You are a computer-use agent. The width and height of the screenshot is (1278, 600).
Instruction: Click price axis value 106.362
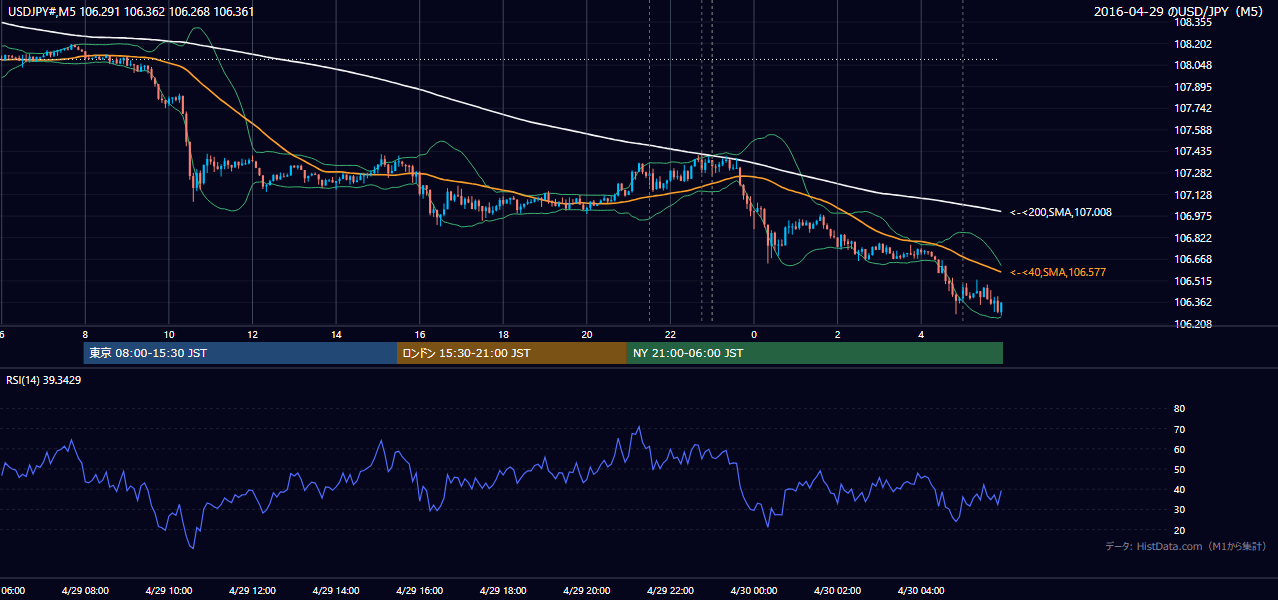1193,302
